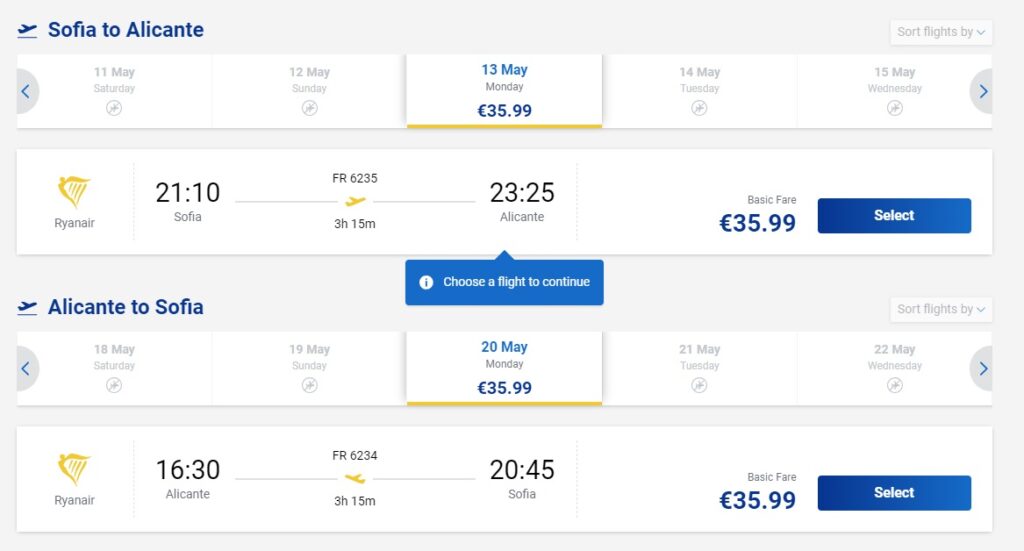1024x551 pixels.
Task: Show later outbound dates with right arrow
Action: click(x=982, y=91)
